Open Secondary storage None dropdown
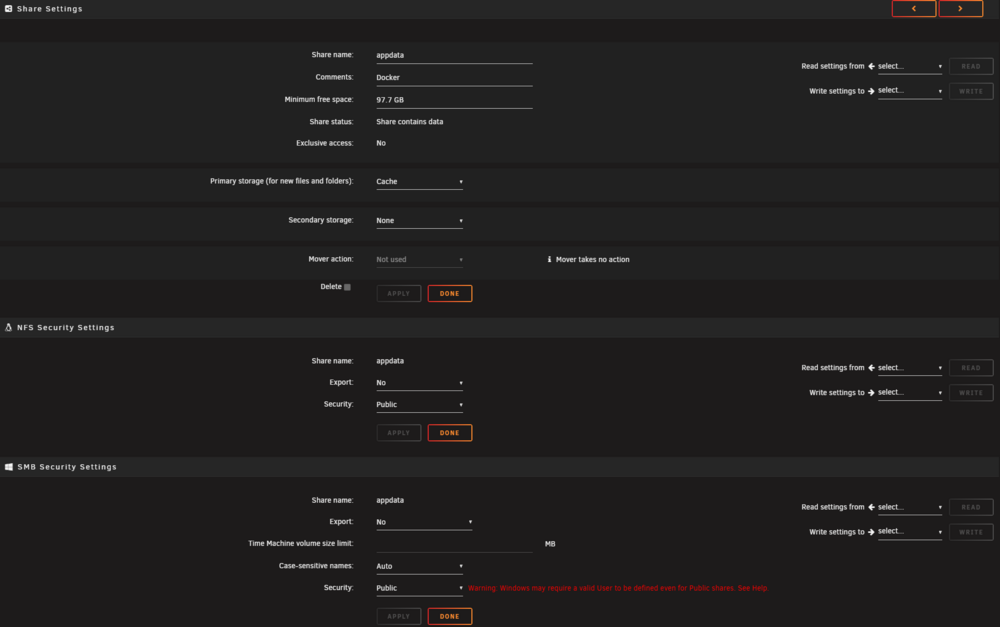 [x=419, y=221]
